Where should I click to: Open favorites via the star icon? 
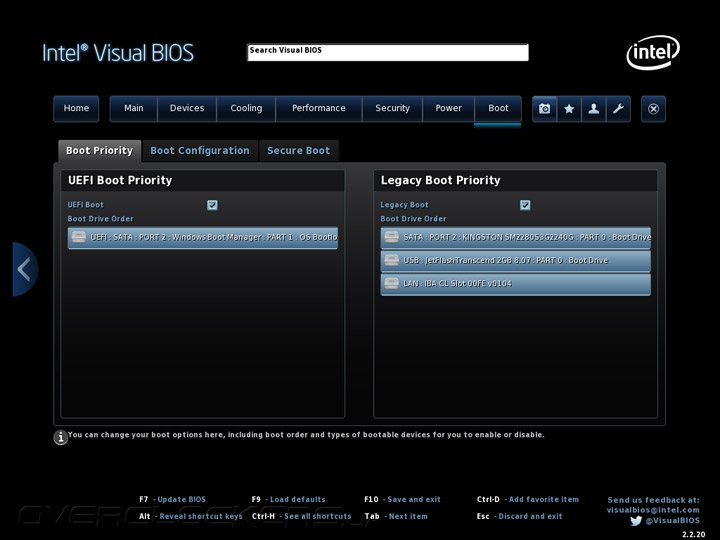pos(569,109)
